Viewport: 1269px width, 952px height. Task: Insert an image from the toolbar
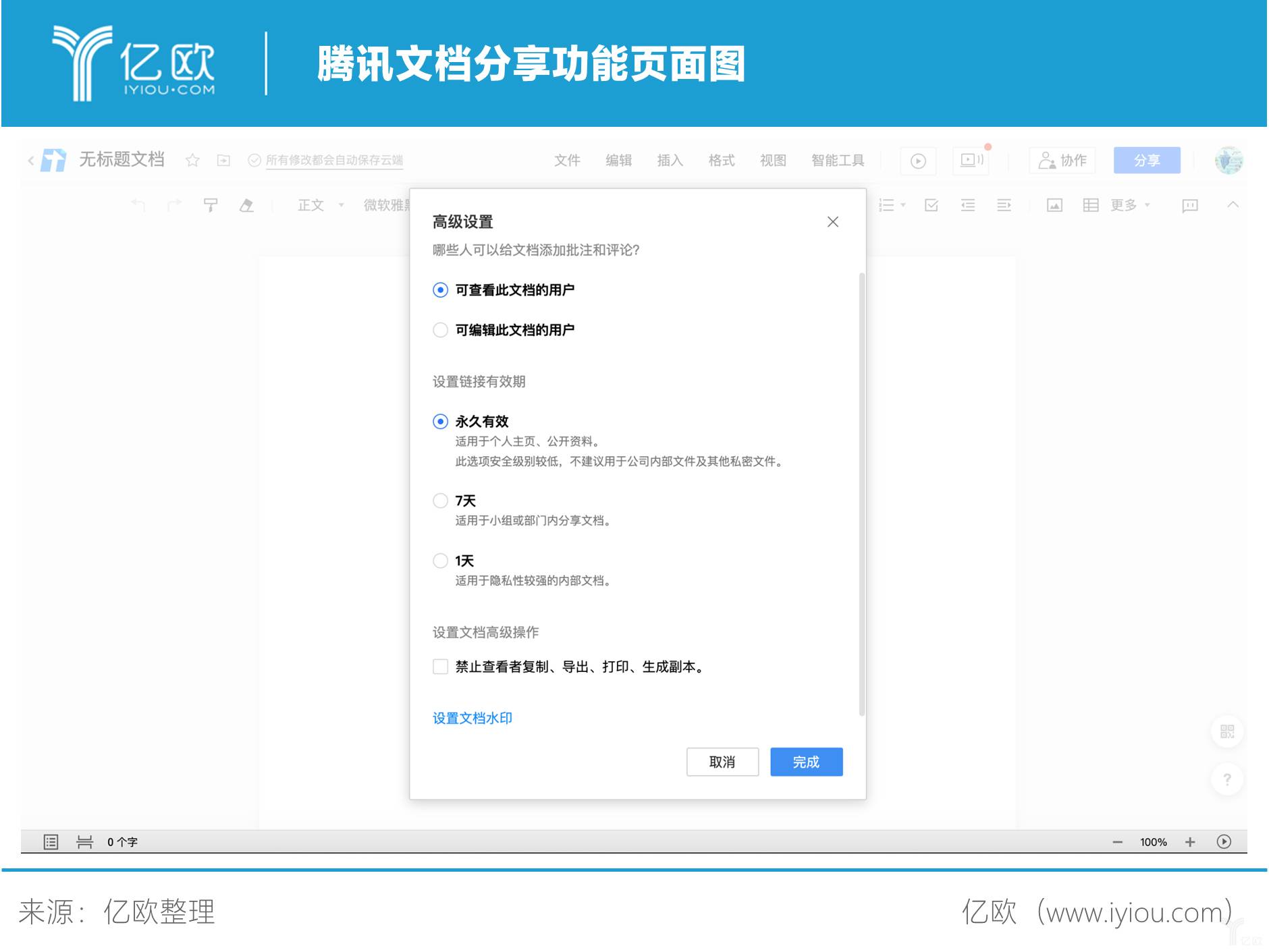point(1054,205)
